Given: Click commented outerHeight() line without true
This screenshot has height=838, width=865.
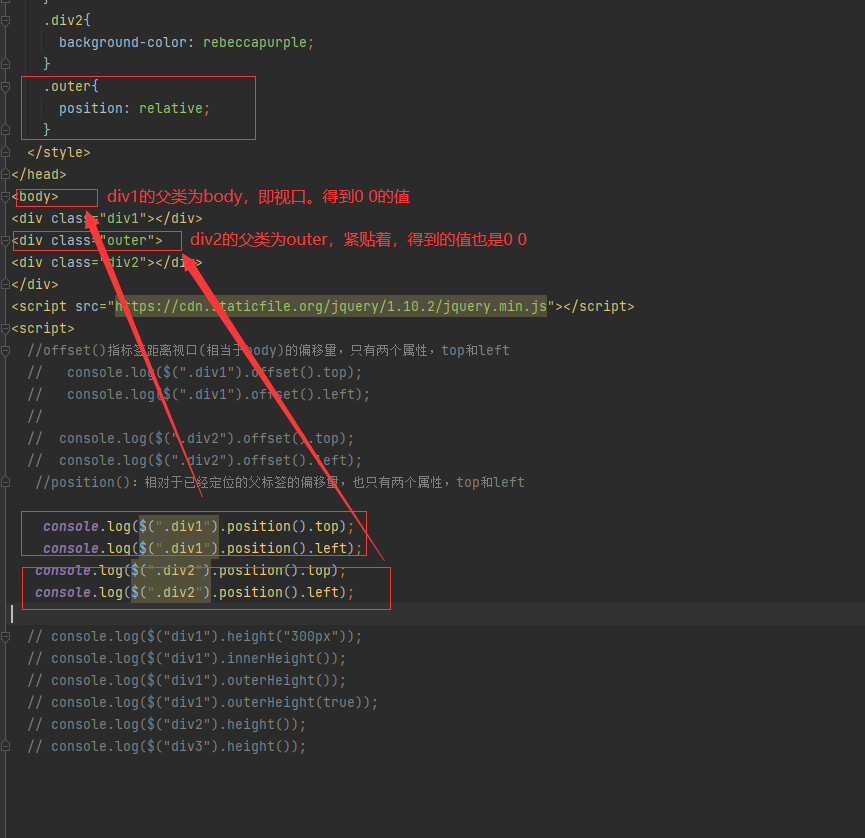Looking at the screenshot, I should 187,681.
